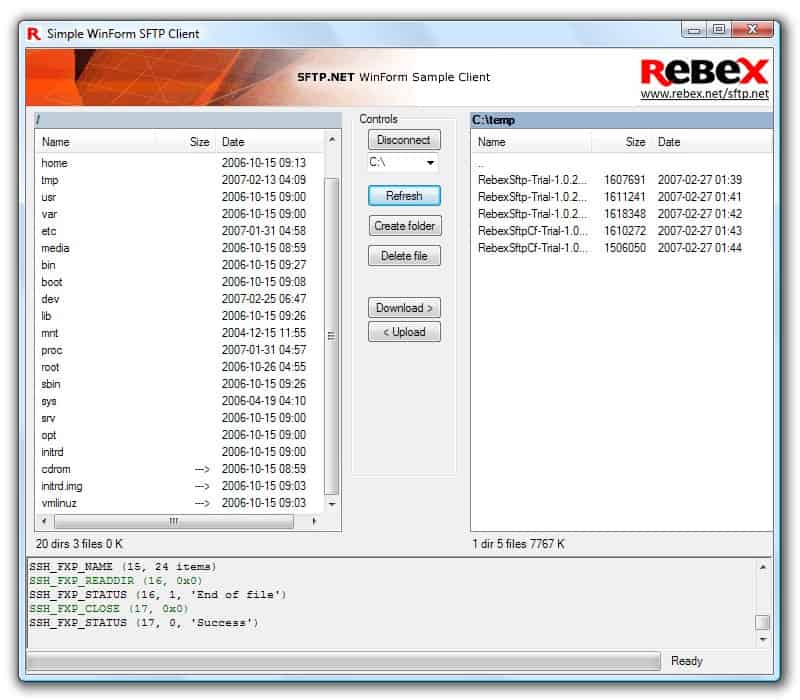
Task: Click log panel scrollbar down arrow
Action: click(763, 639)
